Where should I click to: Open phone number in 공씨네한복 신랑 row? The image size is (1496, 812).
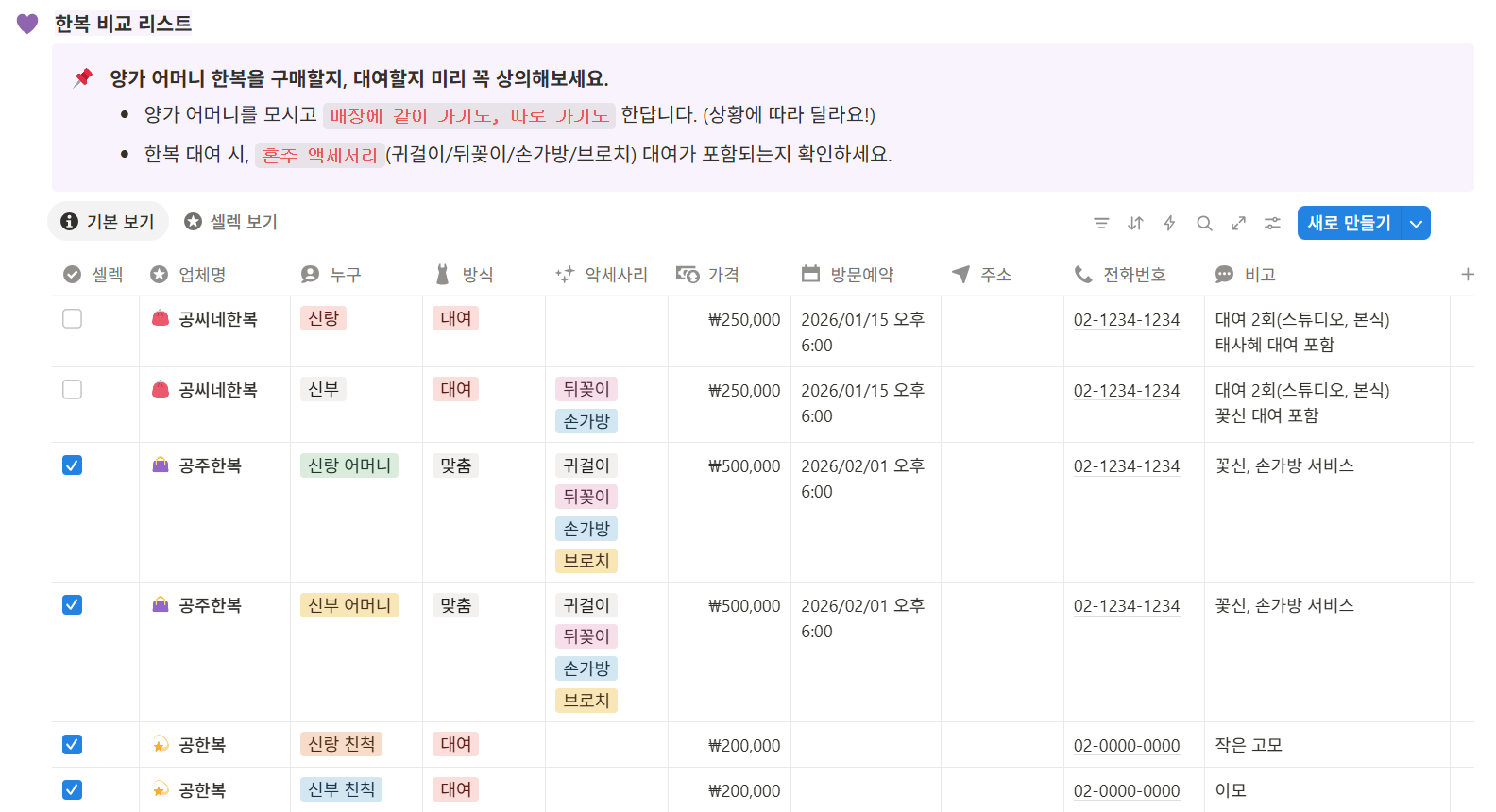click(x=1127, y=320)
